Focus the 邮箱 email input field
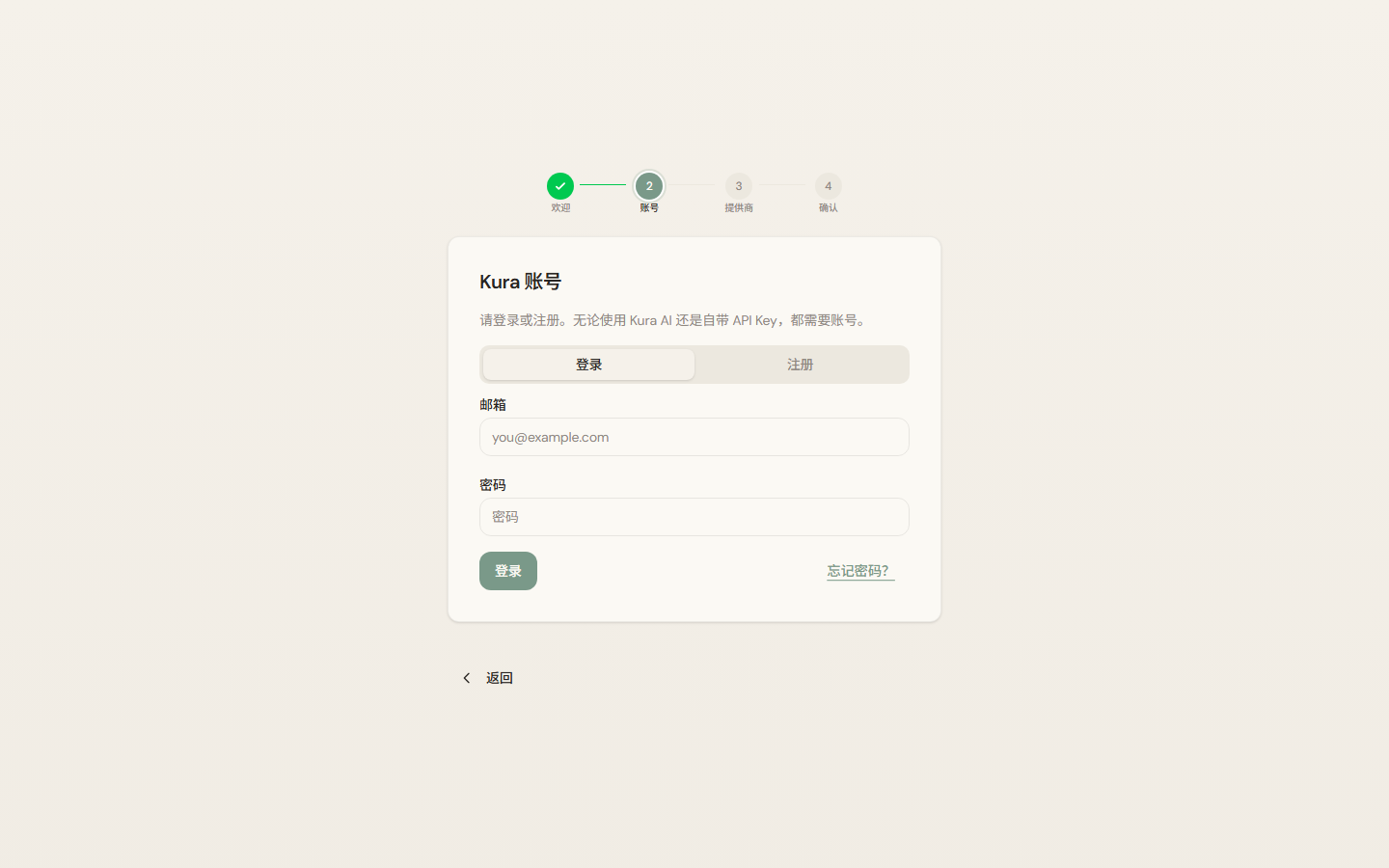This screenshot has width=1389, height=868. pos(694,437)
